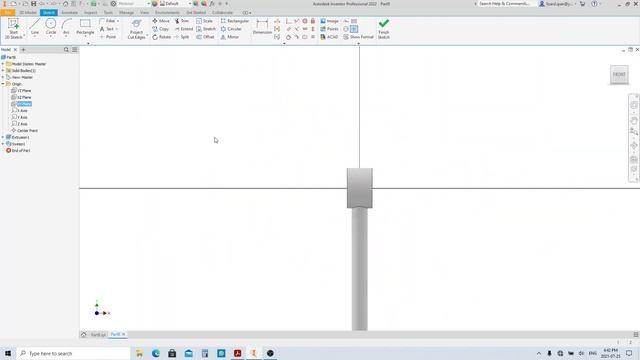Open Microsoft Edge from taskbar
This screenshot has width=640, height=360.
coord(156,353)
